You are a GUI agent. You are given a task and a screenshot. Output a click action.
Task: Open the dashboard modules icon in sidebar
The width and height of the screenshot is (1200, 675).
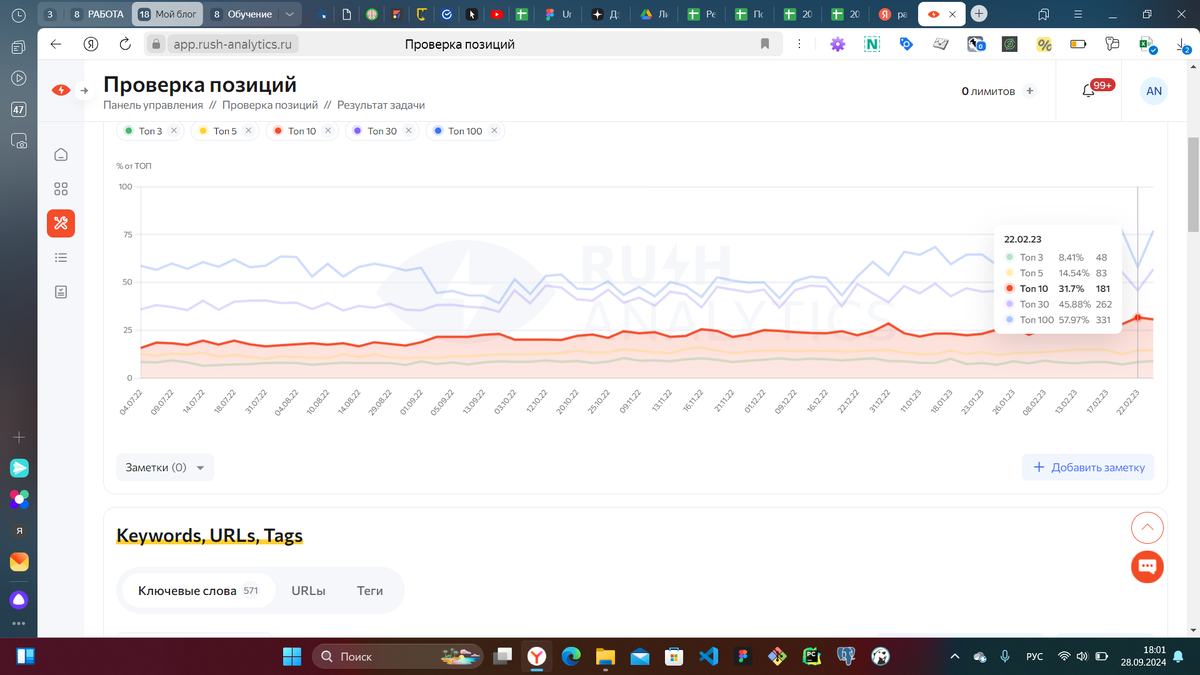pyautogui.click(x=61, y=188)
